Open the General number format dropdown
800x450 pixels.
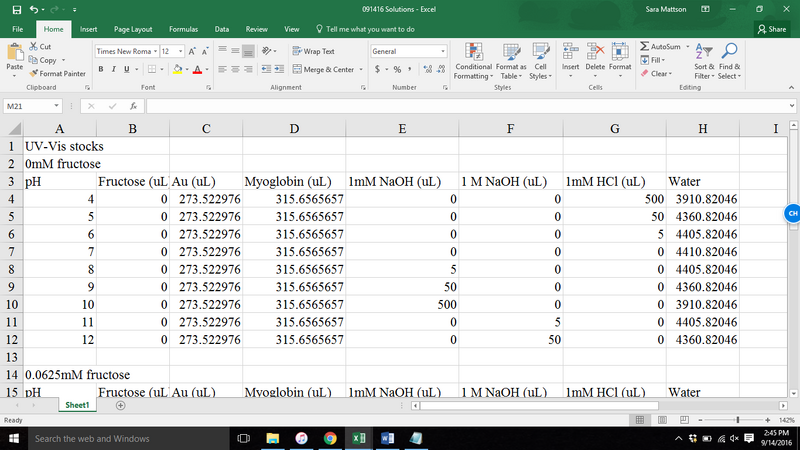click(x=443, y=51)
